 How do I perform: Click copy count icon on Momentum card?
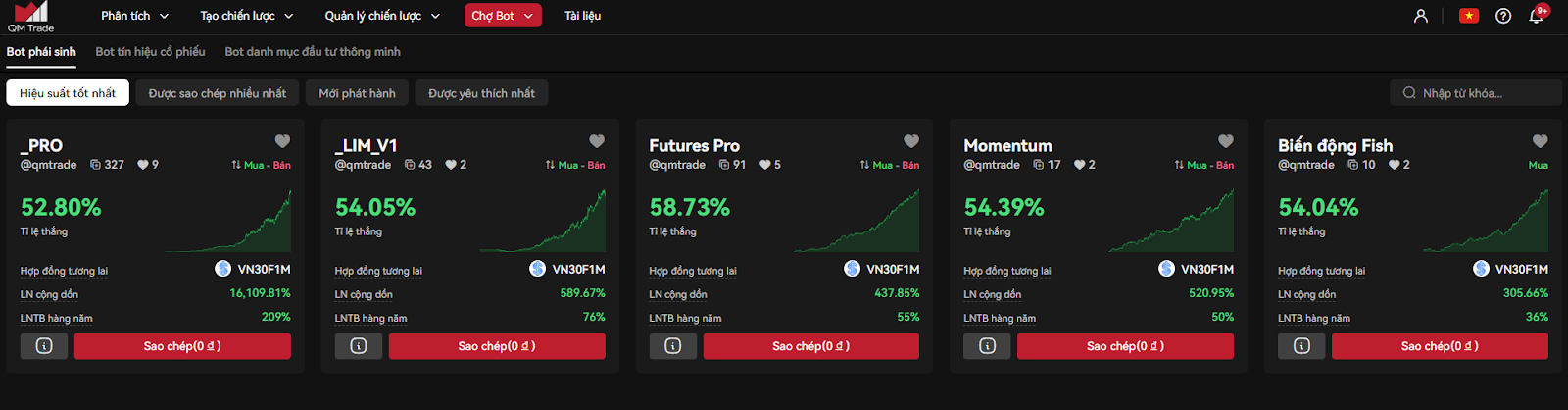pos(1039,165)
